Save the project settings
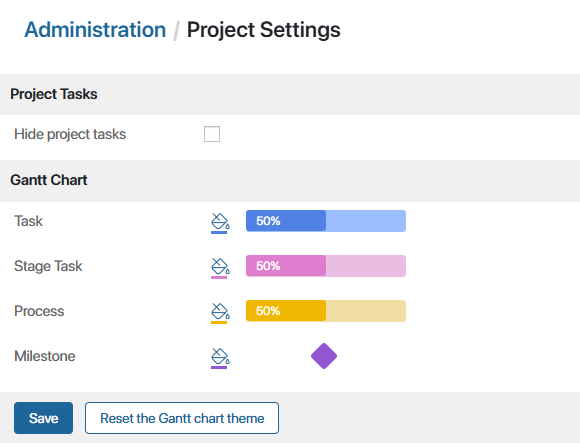 (x=43, y=418)
